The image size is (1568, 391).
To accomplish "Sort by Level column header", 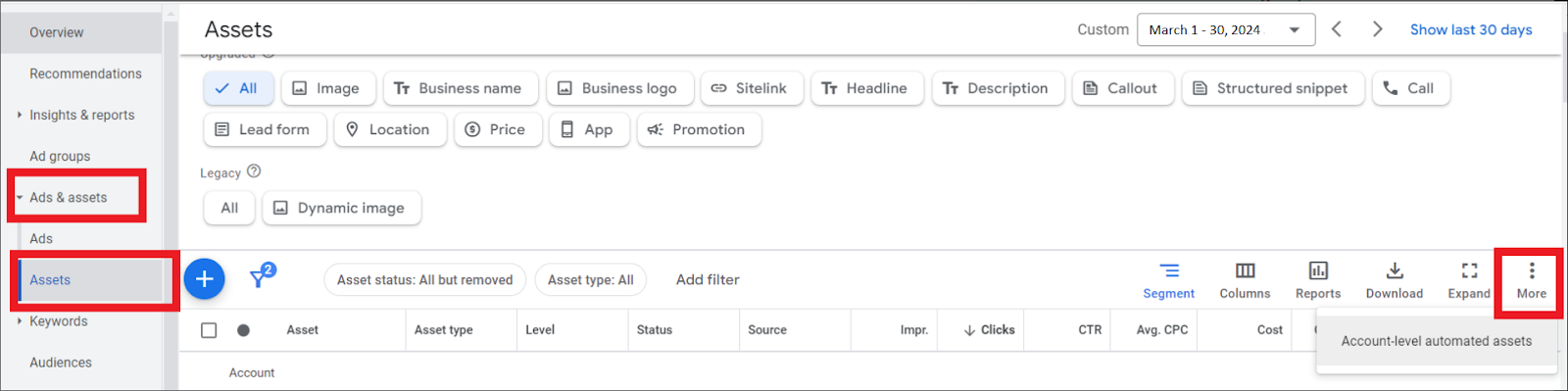I will tap(540, 330).
